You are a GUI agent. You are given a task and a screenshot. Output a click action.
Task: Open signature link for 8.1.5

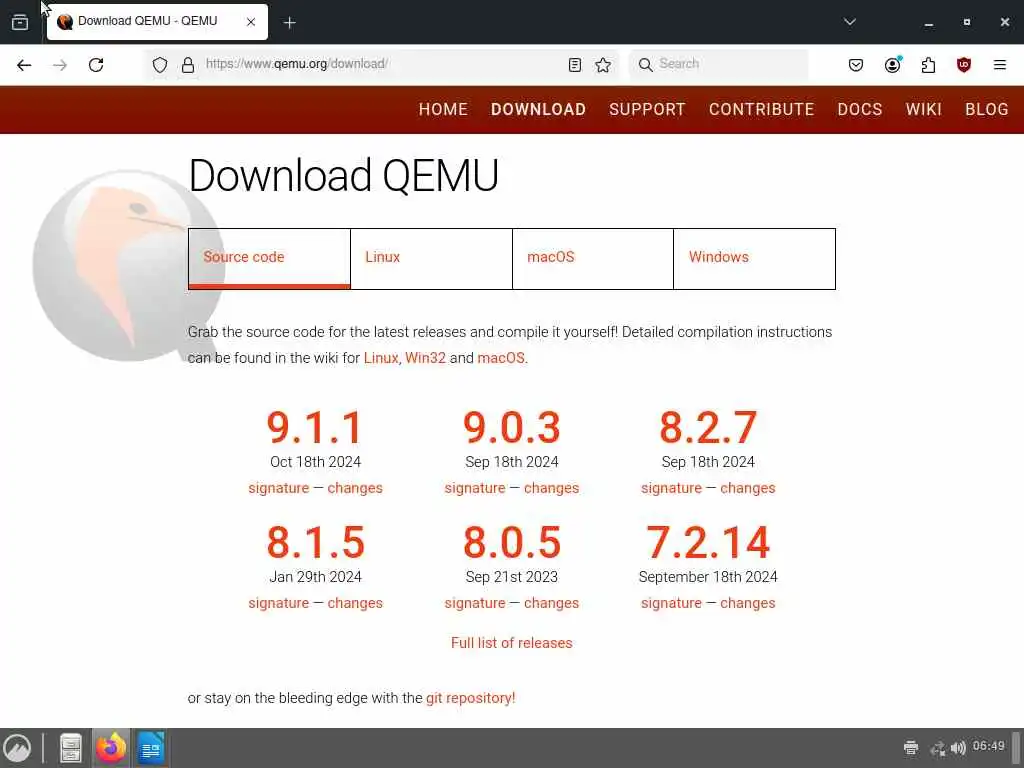tap(279, 603)
